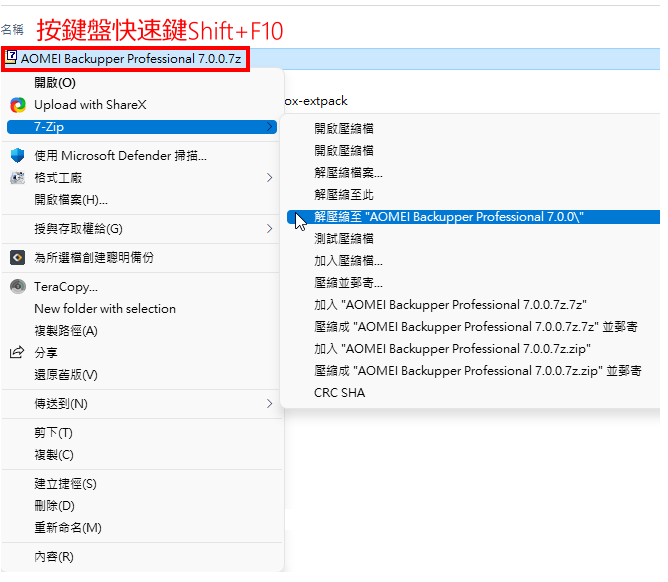Select Upload with ShareX

[90, 105]
